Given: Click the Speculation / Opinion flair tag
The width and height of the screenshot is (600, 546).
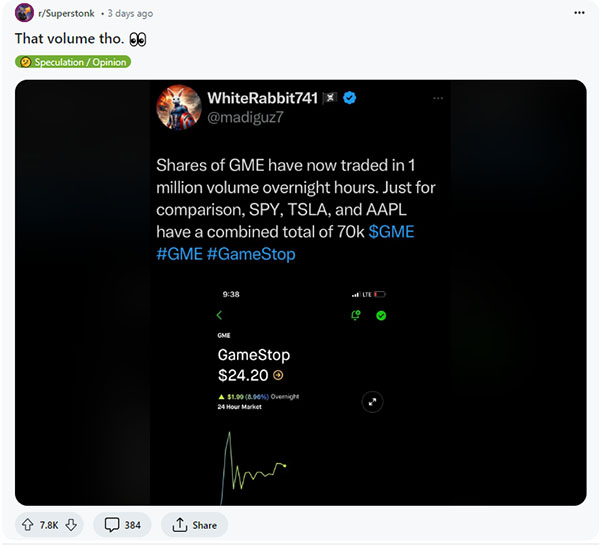Looking at the screenshot, I should point(73,62).
